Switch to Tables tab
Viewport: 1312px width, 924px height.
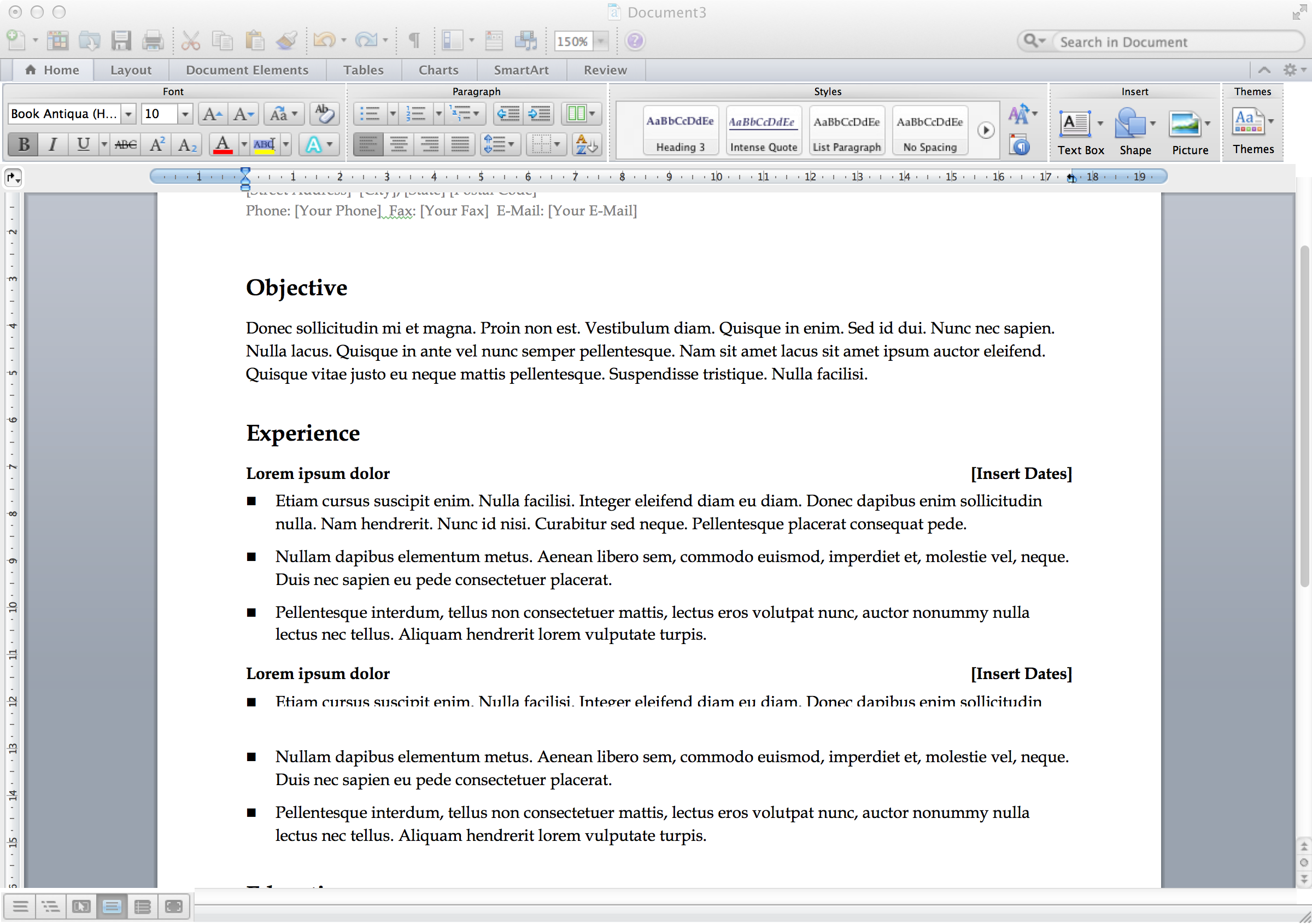(364, 70)
